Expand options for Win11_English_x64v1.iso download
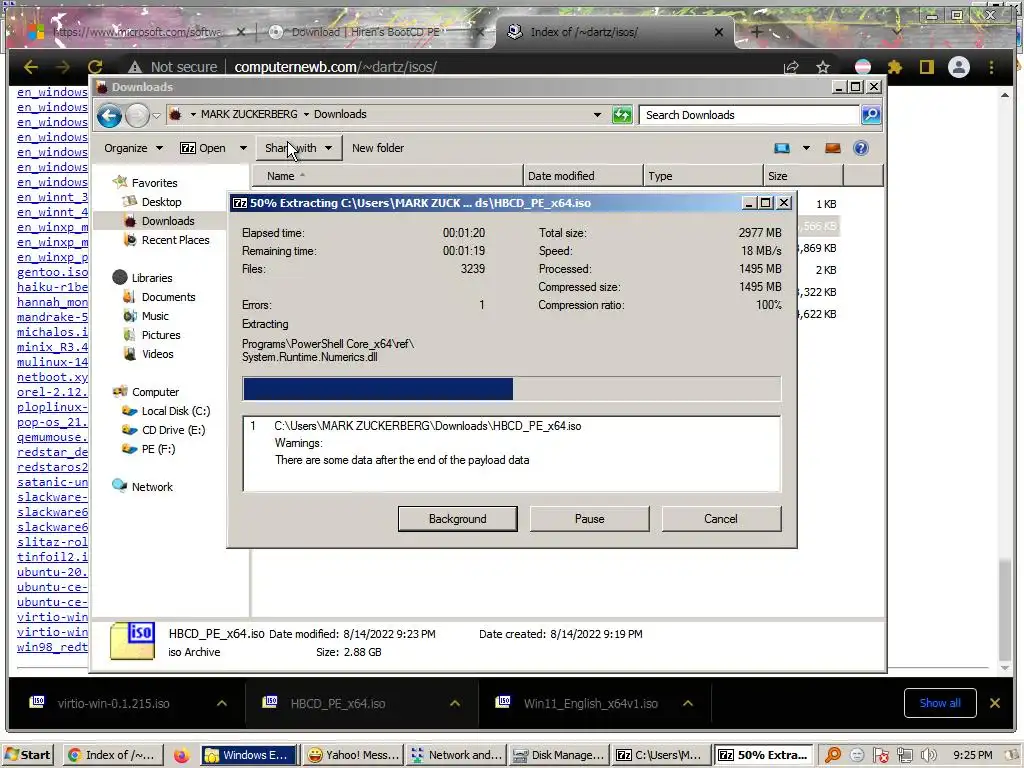This screenshot has height=768, width=1024. pos(688,703)
